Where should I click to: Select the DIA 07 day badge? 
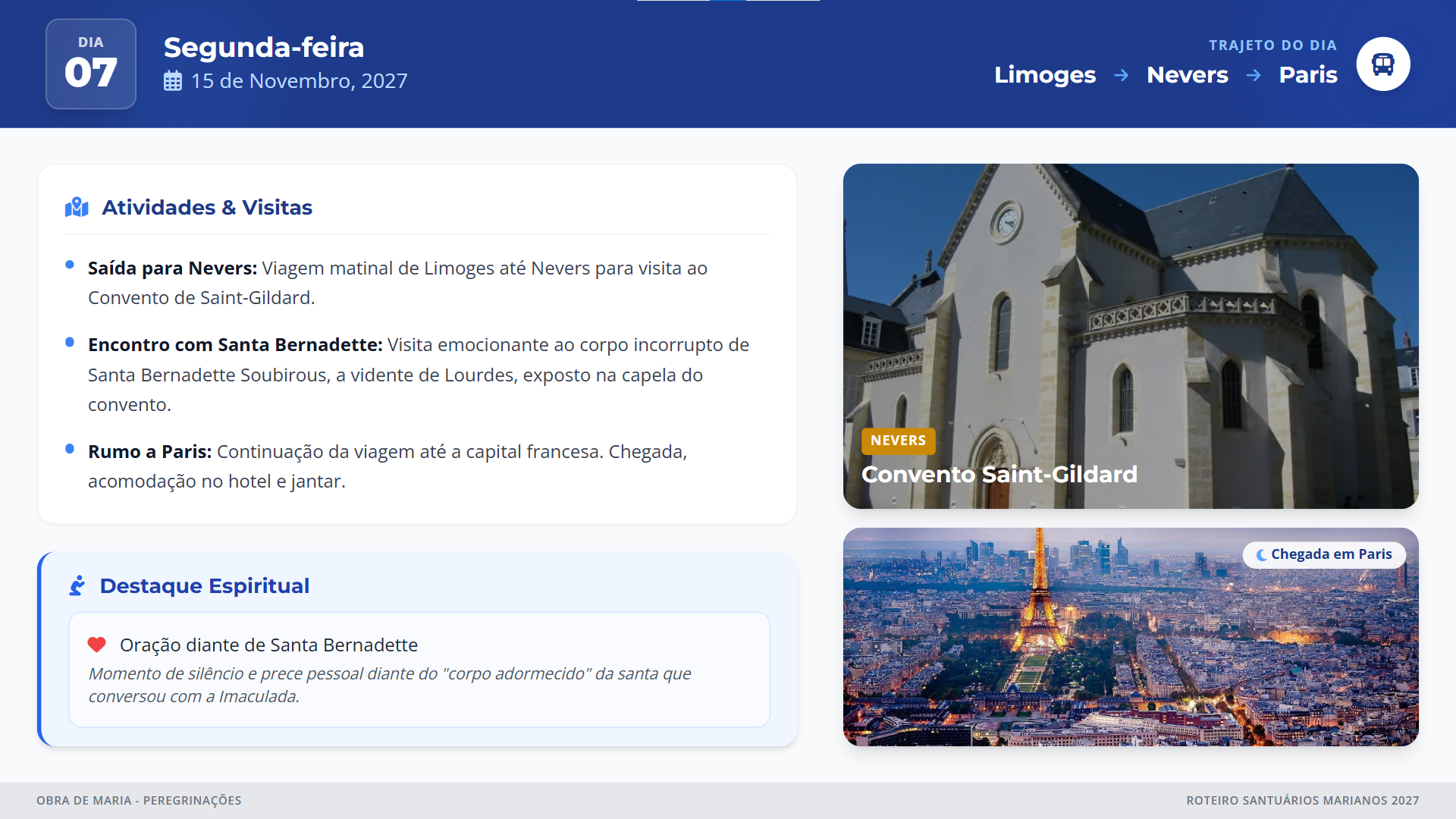(91, 64)
